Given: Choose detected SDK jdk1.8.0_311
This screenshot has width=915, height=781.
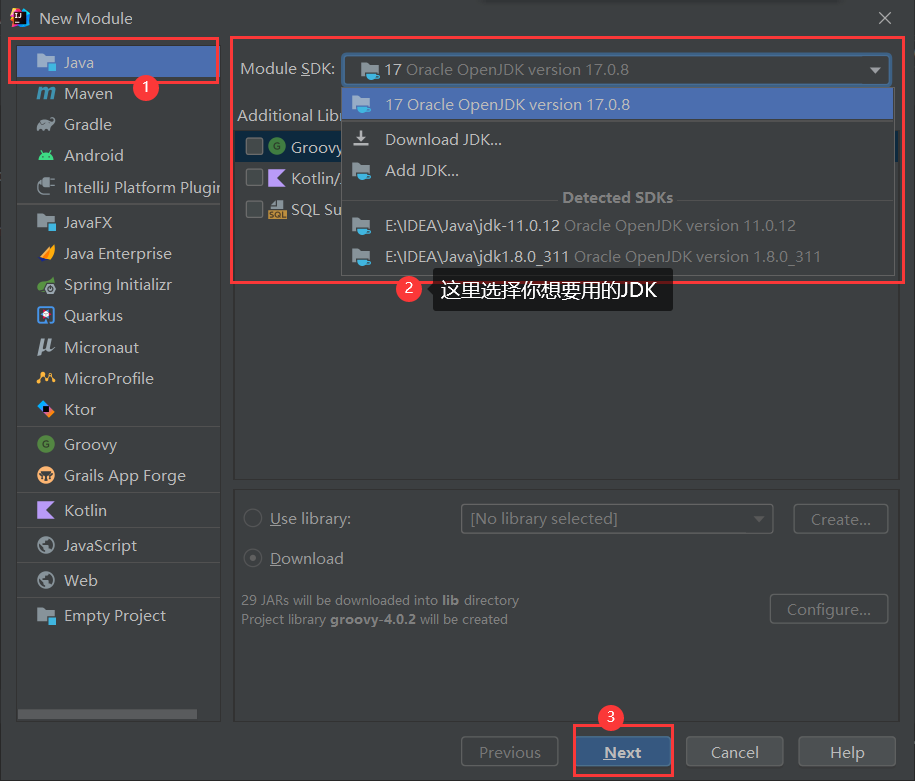Looking at the screenshot, I should pos(617,257).
